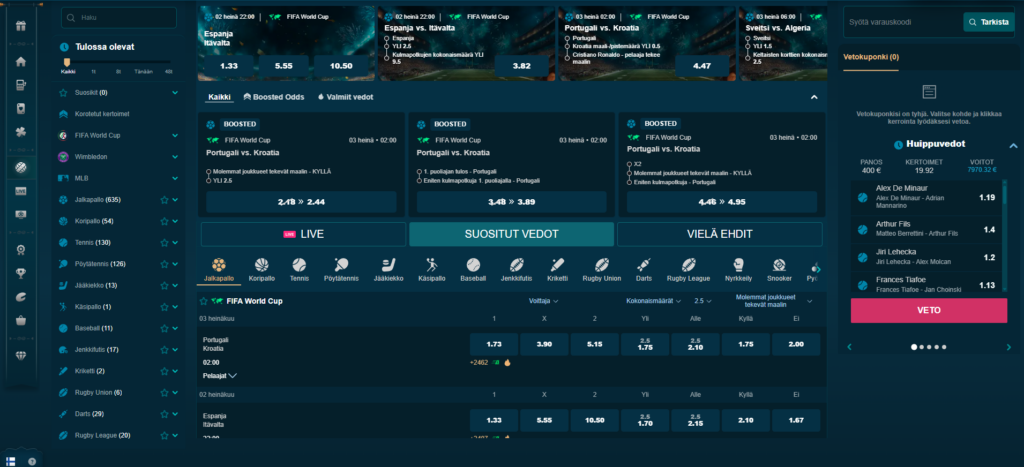
Task: Favorite Baseball with its star in sidebar
Action: tap(164, 328)
